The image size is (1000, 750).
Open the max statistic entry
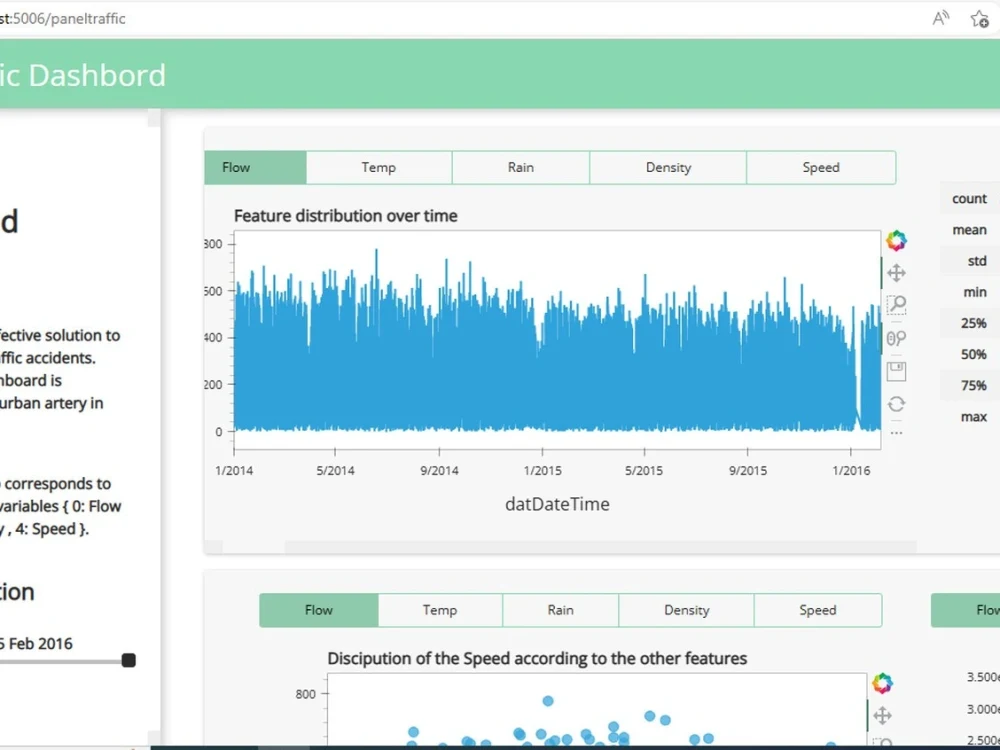968,417
